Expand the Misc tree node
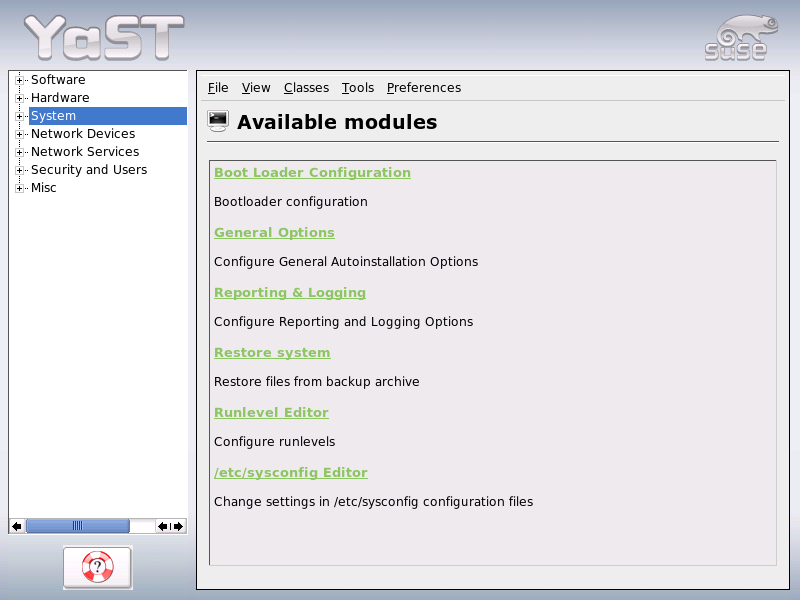The image size is (800, 600). (x=19, y=188)
